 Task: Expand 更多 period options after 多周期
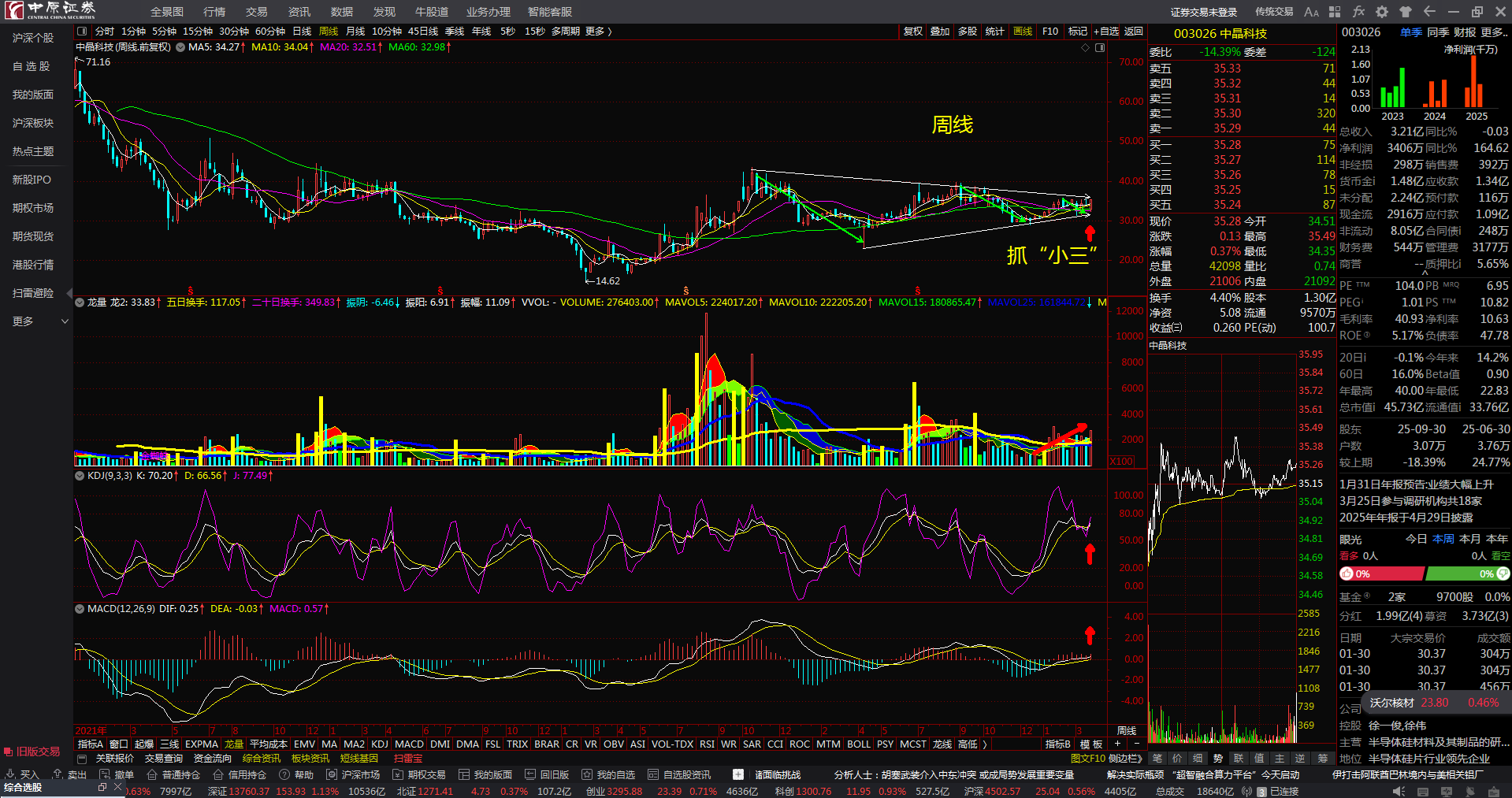599,32
